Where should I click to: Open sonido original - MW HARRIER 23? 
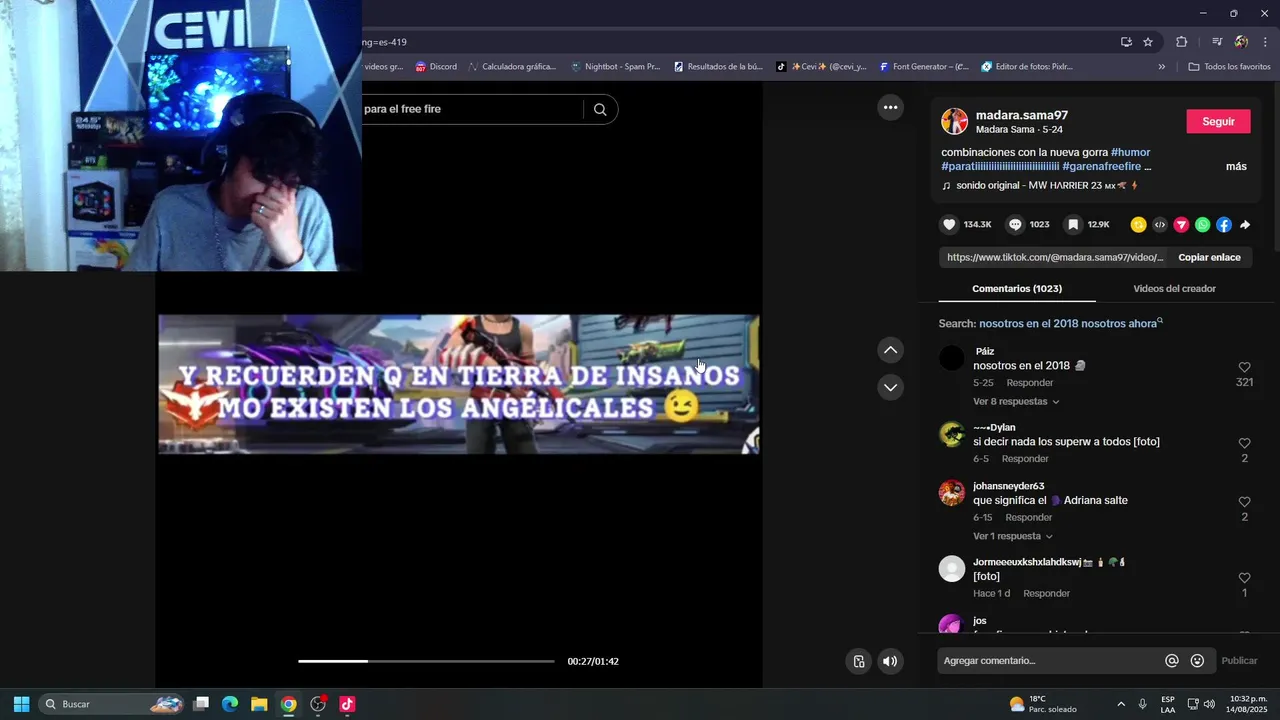pos(1040,185)
